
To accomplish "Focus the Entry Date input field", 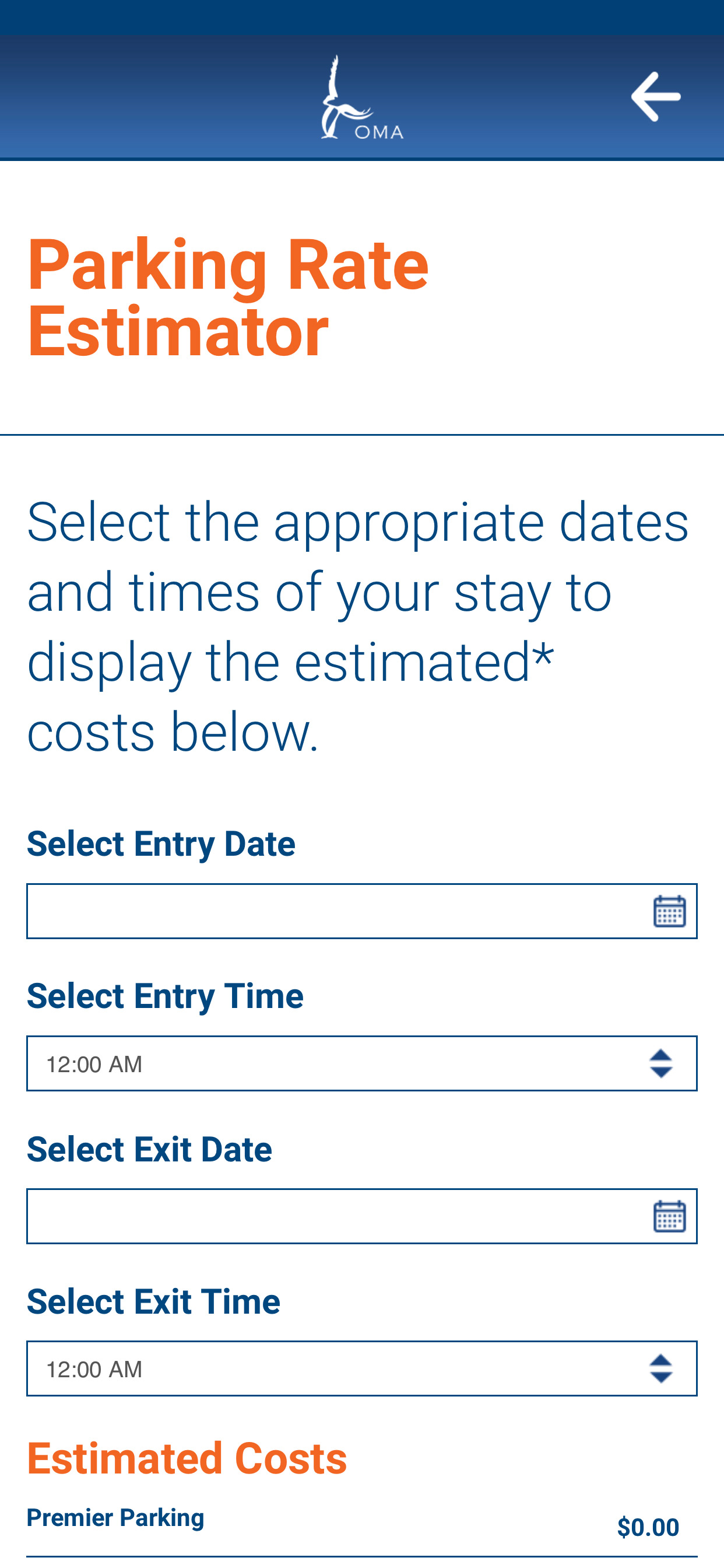I will click(362, 911).
